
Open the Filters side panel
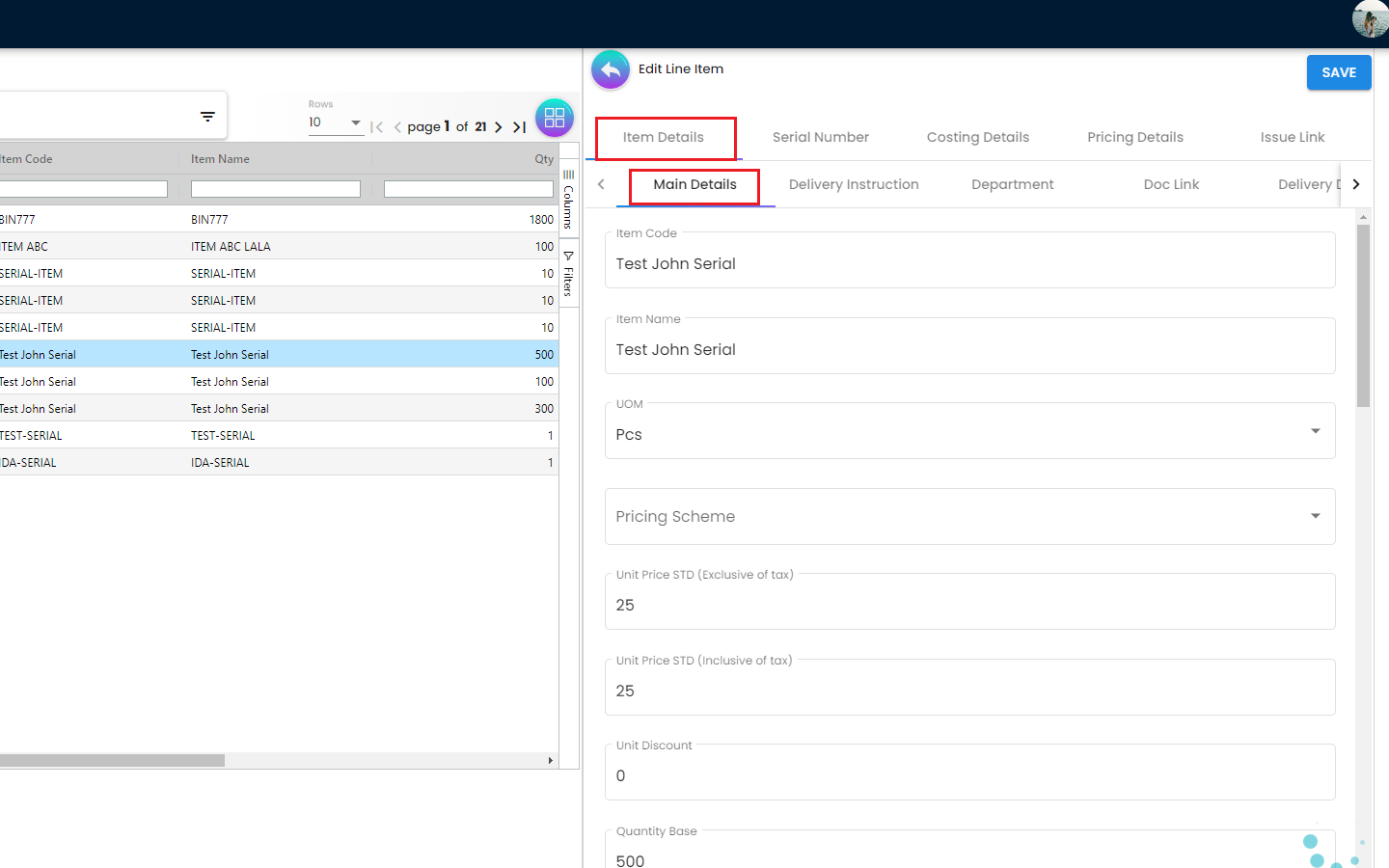pos(568,273)
